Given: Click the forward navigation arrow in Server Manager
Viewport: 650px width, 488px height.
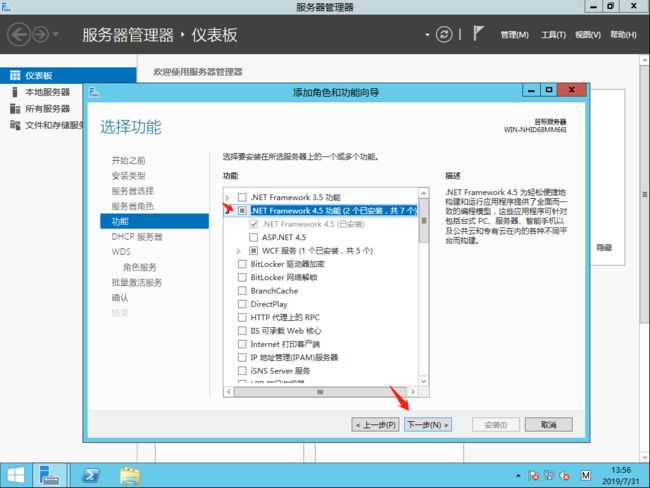Looking at the screenshot, I should click(x=41, y=34).
